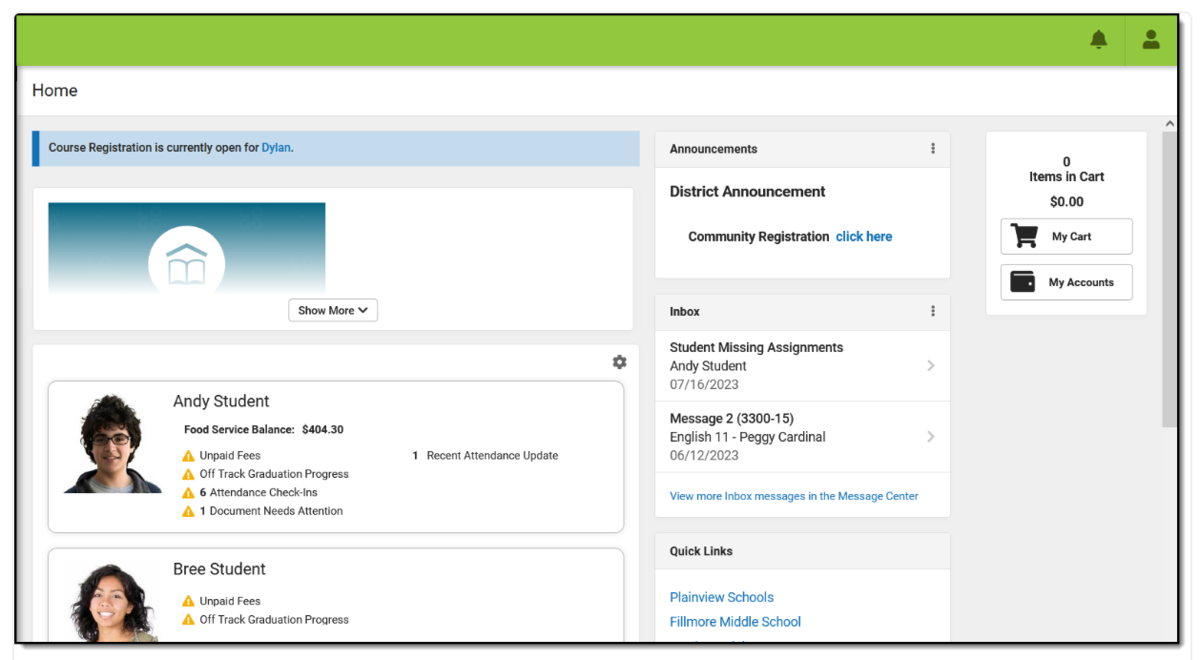
Task: Click the Home page title
Action: (55, 90)
